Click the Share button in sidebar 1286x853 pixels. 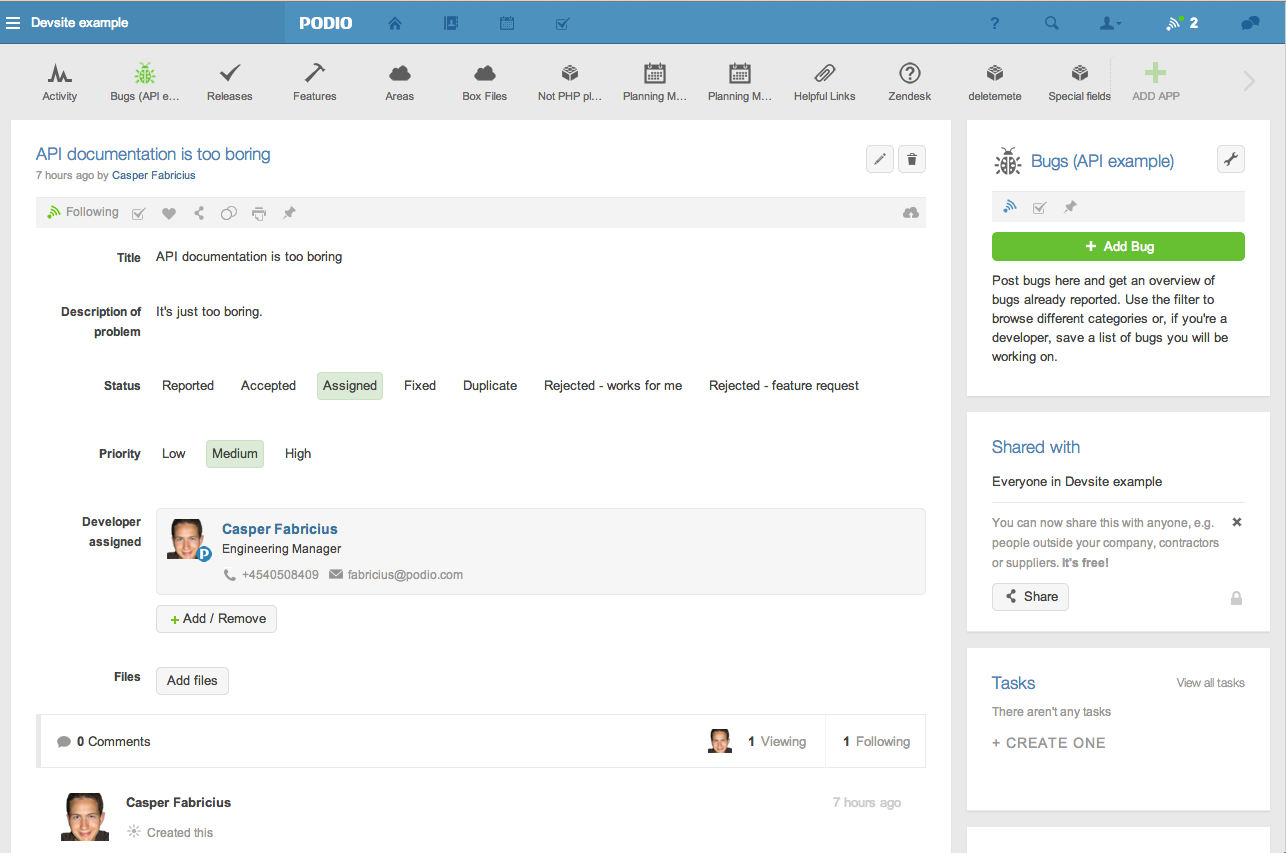(1030, 597)
